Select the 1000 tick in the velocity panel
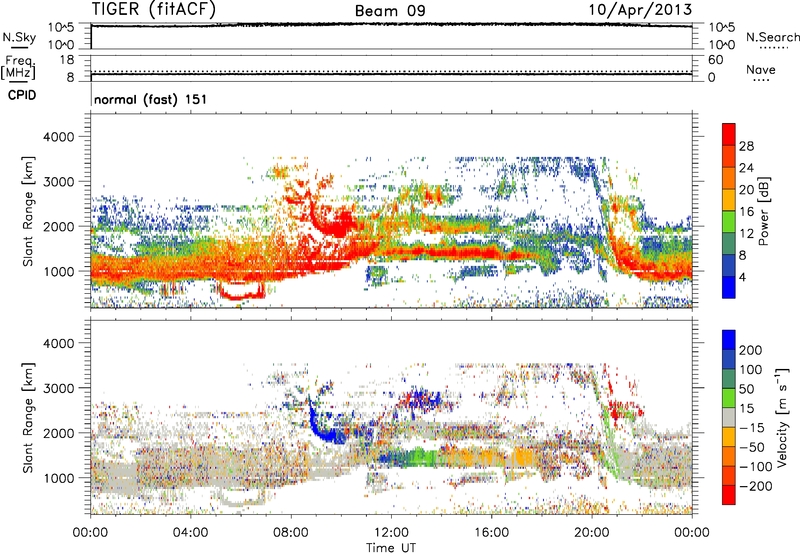This screenshot has height=554, width=800. coord(59,478)
